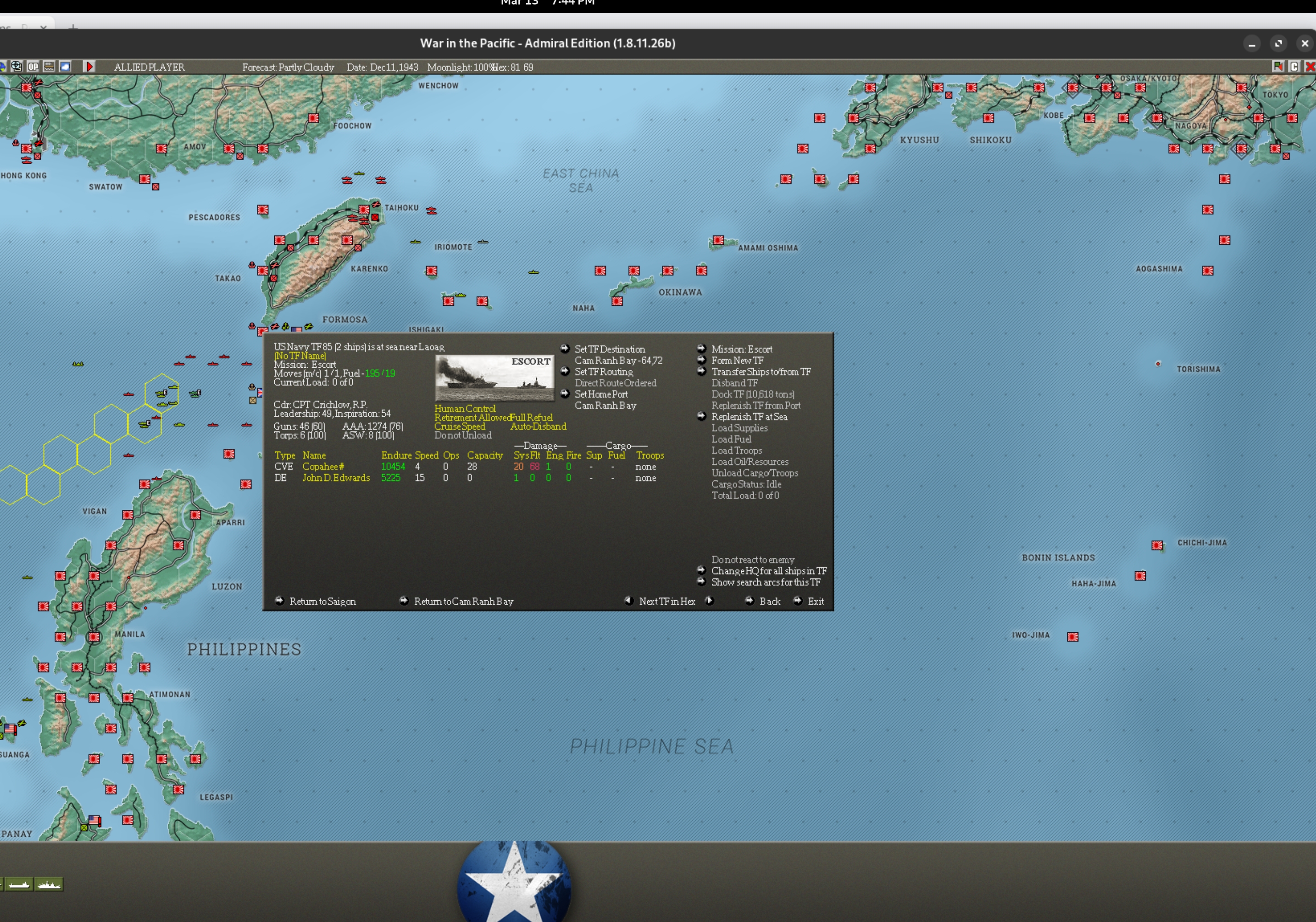Select the CVE Copahee ship row
Viewport: 1316px width, 922px height.
coord(323,466)
